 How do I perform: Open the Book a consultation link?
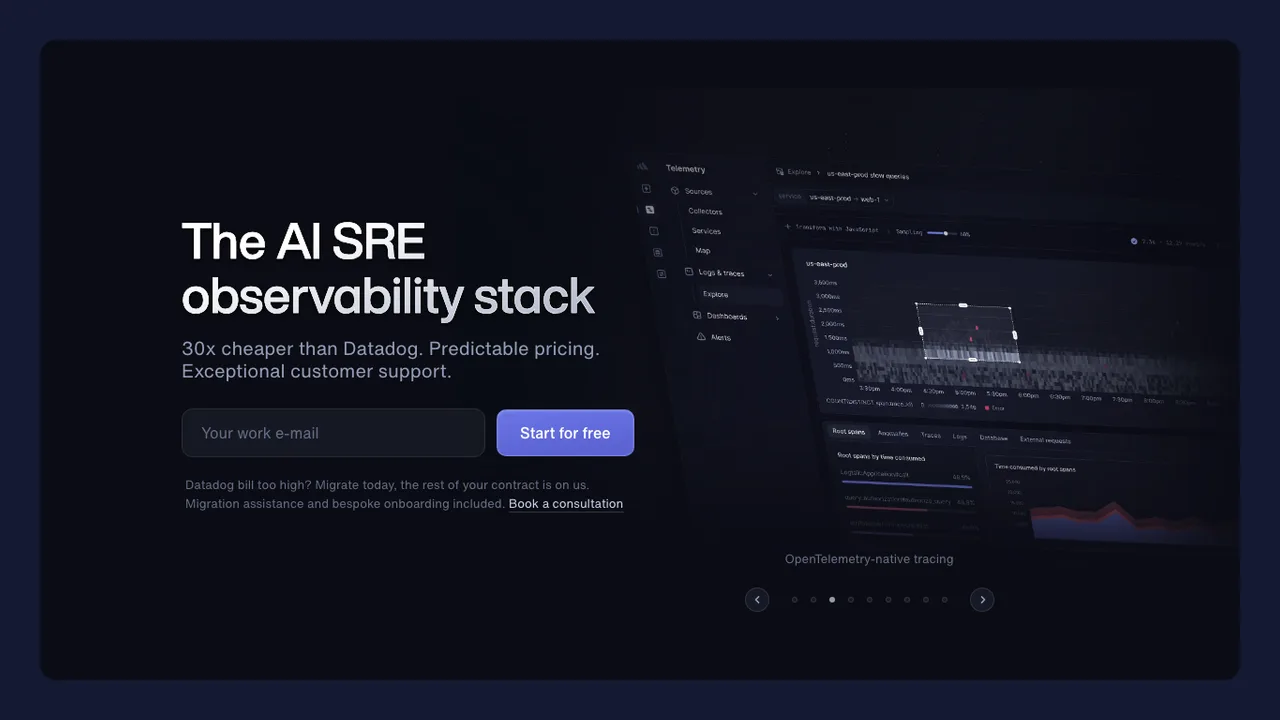click(566, 504)
